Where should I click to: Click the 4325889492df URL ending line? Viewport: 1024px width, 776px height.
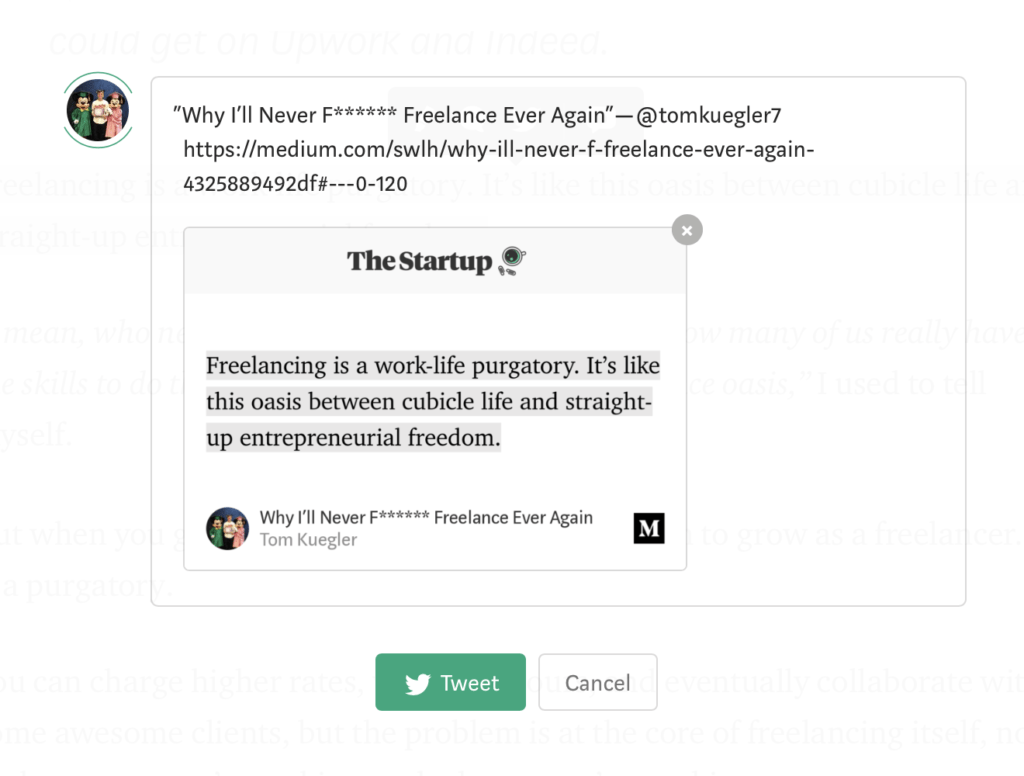click(295, 184)
